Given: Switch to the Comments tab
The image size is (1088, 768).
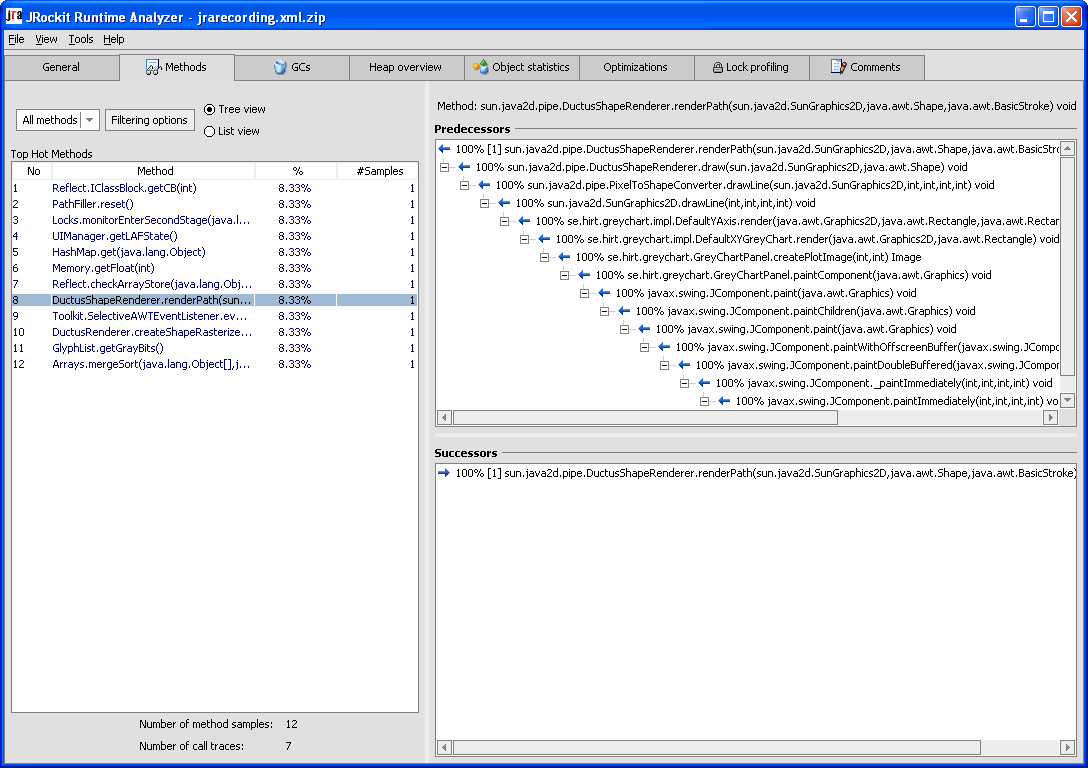Looking at the screenshot, I should [x=866, y=67].
